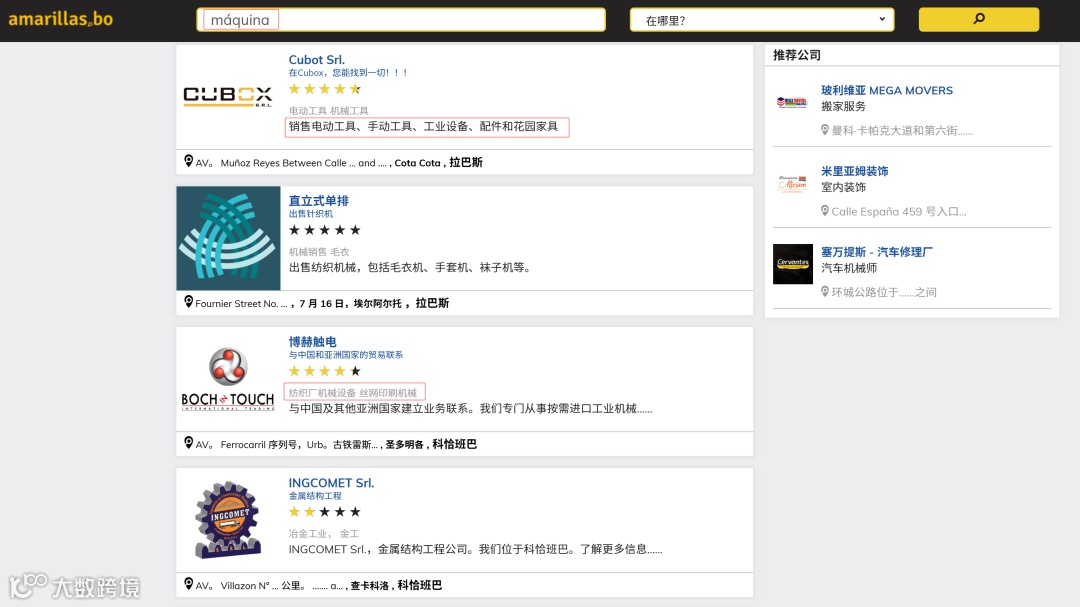
Task: Click the Cervantes black logo thumbnail
Action: [x=793, y=264]
